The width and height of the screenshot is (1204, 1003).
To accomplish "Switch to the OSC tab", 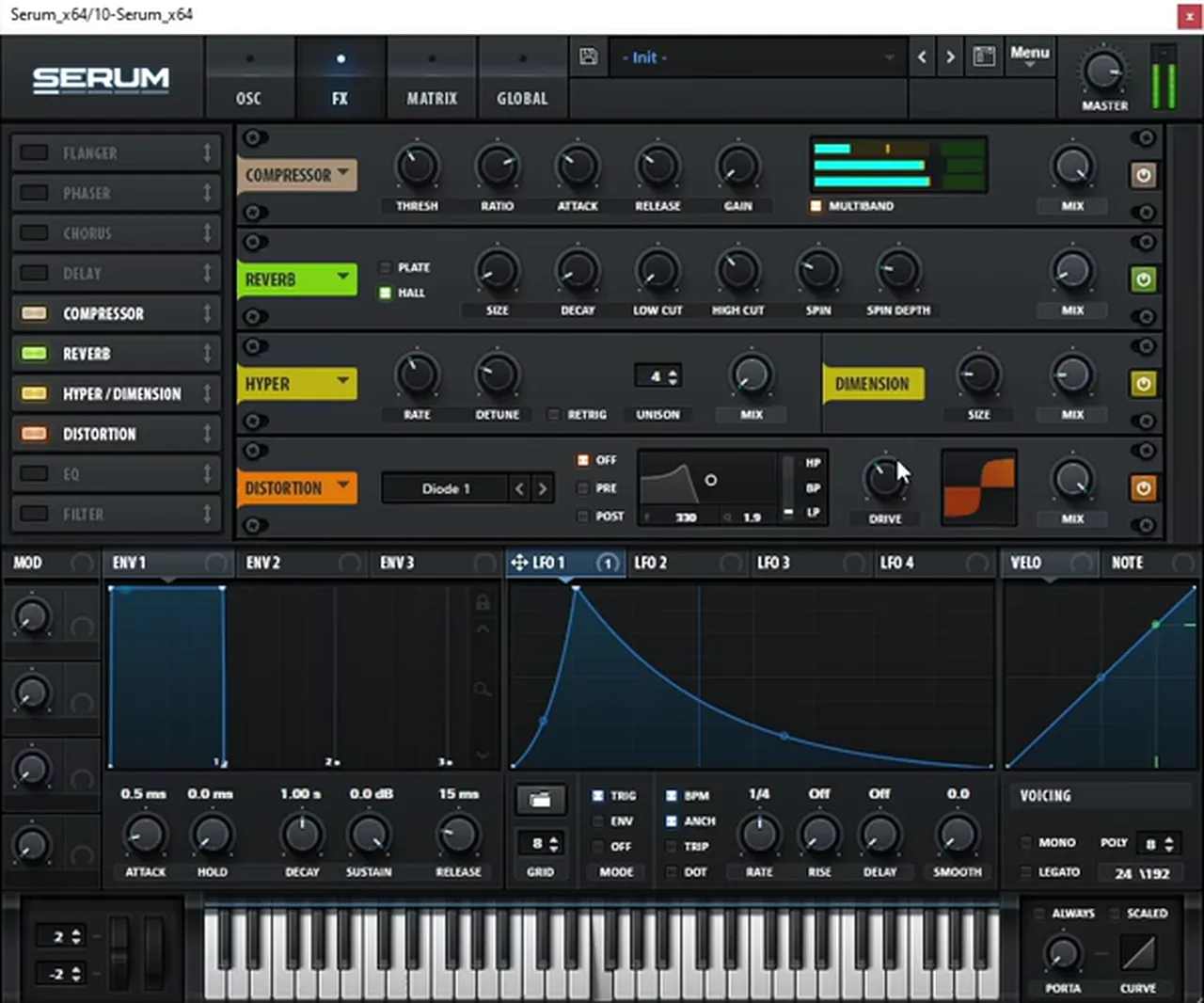I will 248,77.
